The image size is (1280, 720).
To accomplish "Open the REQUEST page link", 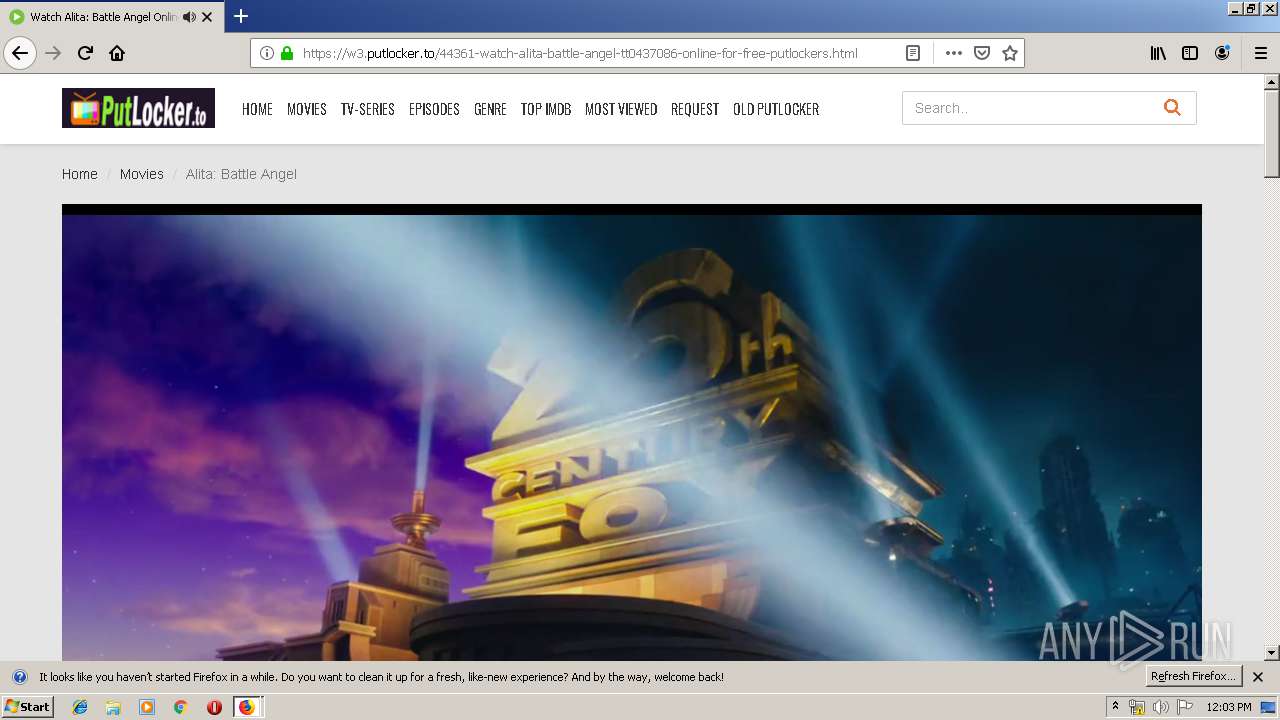I will point(695,109).
